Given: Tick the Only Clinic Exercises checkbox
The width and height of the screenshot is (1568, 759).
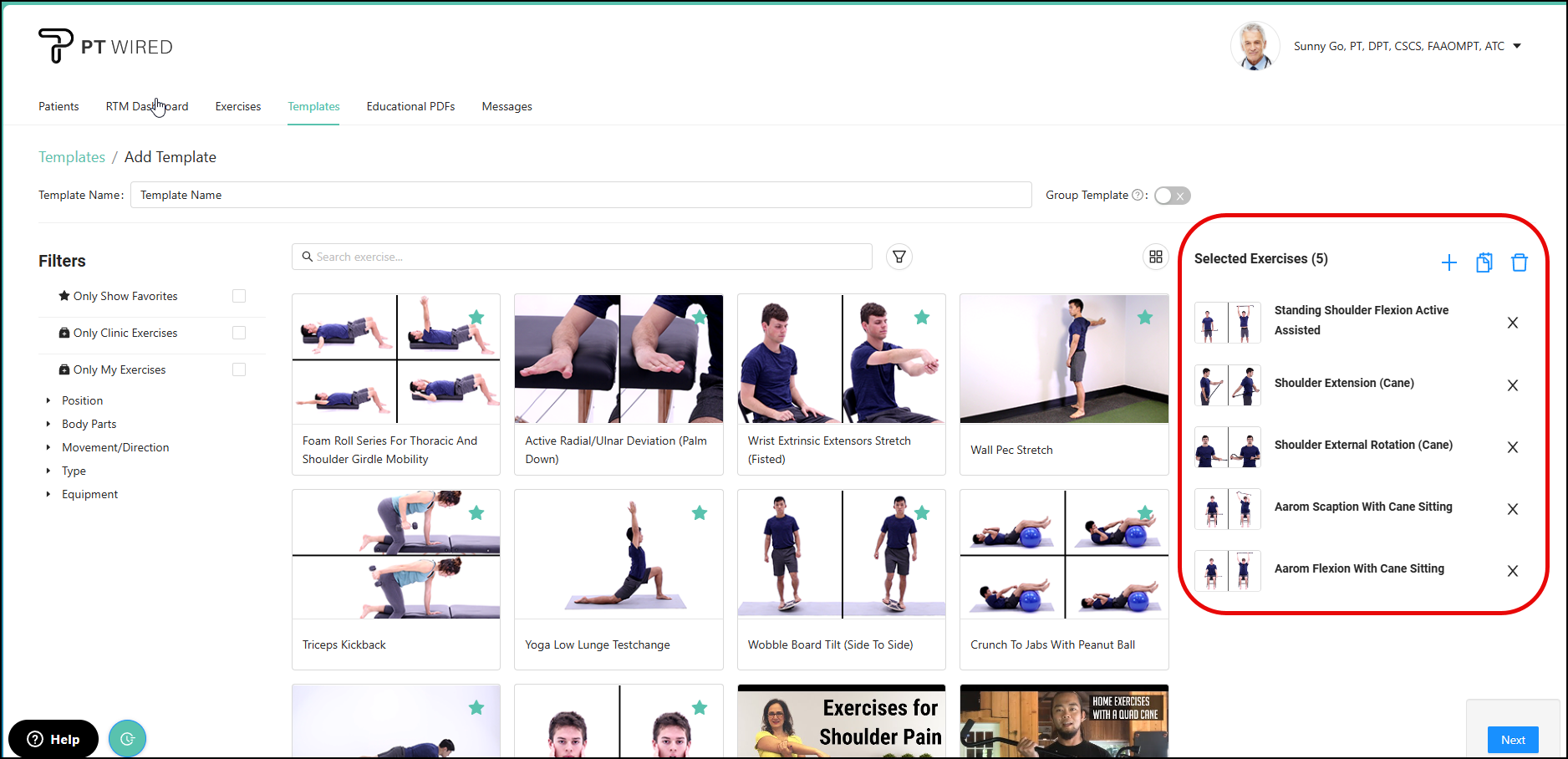Looking at the screenshot, I should 239,333.
